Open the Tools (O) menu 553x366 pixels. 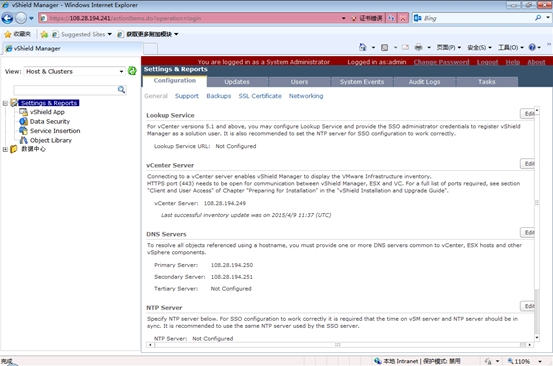coord(511,48)
